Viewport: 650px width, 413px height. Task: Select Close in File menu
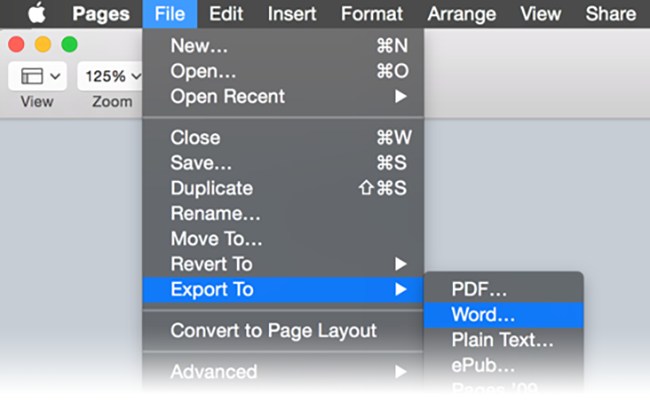point(283,138)
